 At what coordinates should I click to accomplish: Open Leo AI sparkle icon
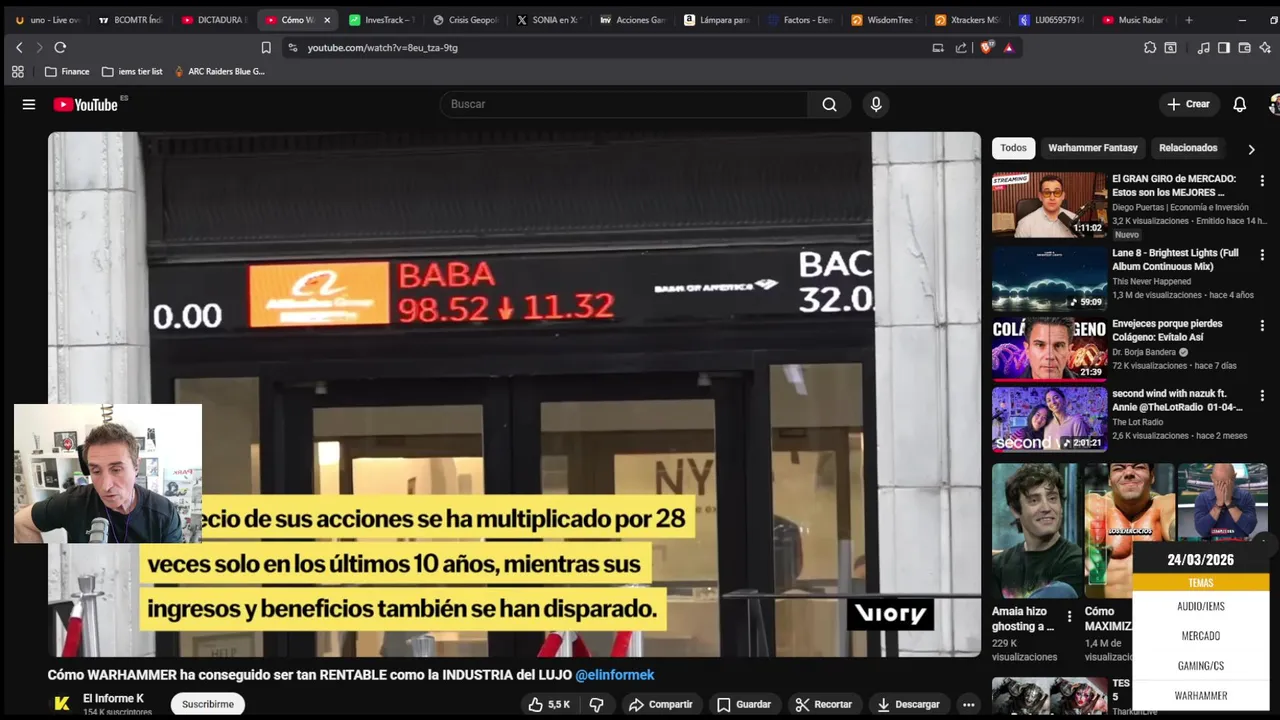[1265, 47]
